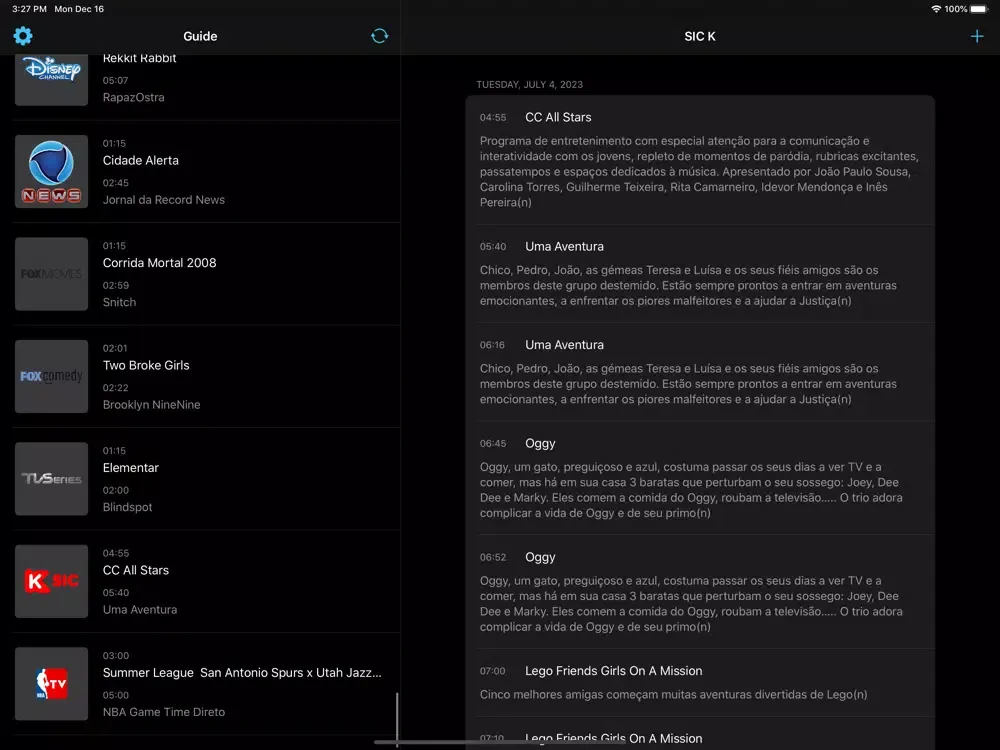Select the FOX Movies channel logo
The width and height of the screenshot is (1000, 750).
tap(52, 274)
